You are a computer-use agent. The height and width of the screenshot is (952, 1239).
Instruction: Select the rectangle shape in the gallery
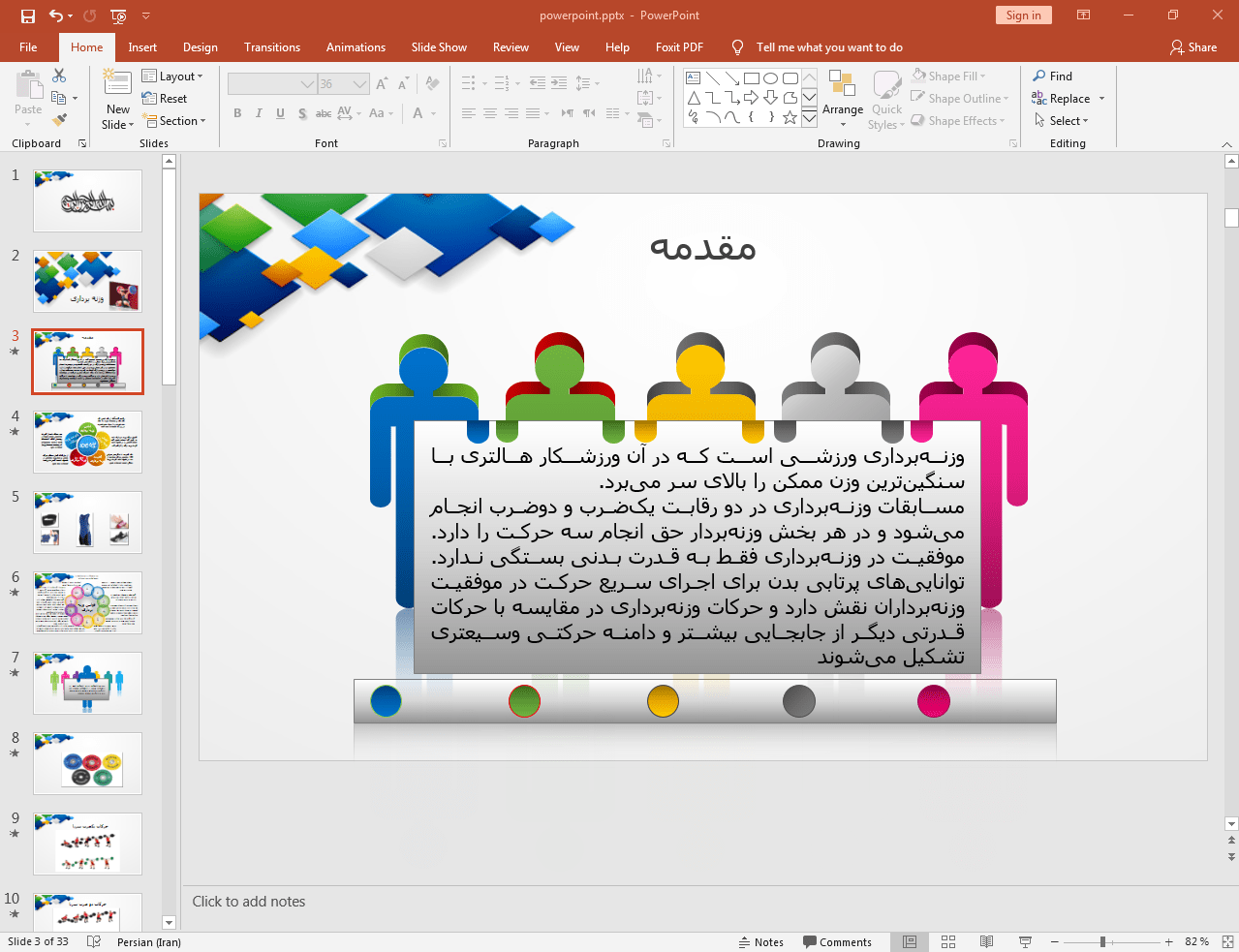pos(752,78)
